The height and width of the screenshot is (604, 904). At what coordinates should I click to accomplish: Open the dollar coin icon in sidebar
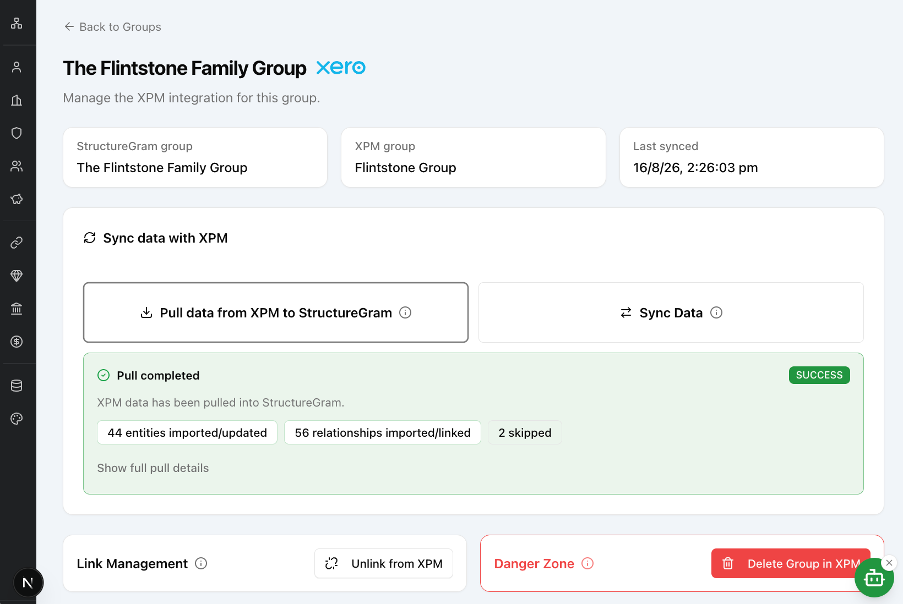[17, 342]
